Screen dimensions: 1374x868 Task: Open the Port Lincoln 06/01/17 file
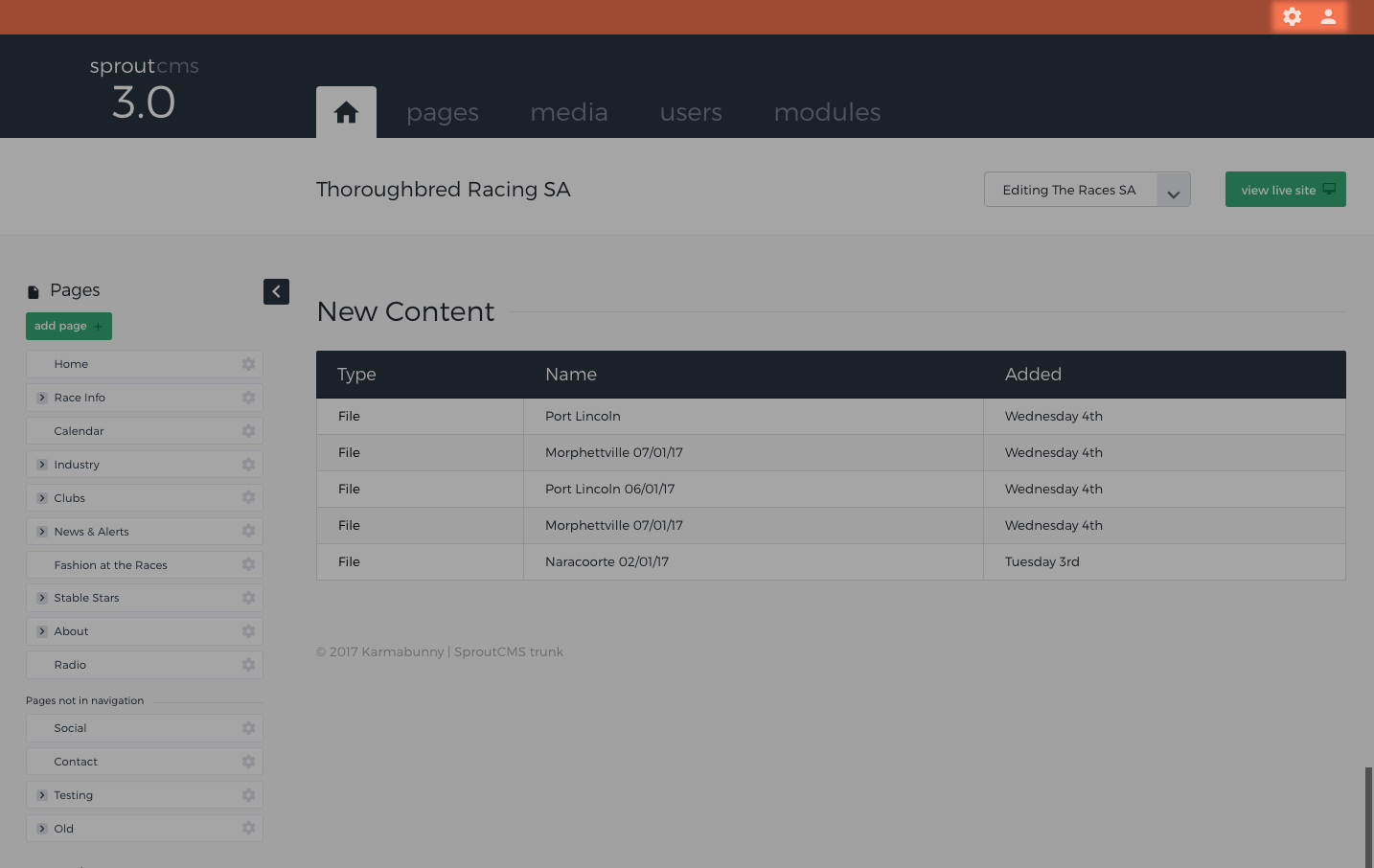tap(609, 489)
